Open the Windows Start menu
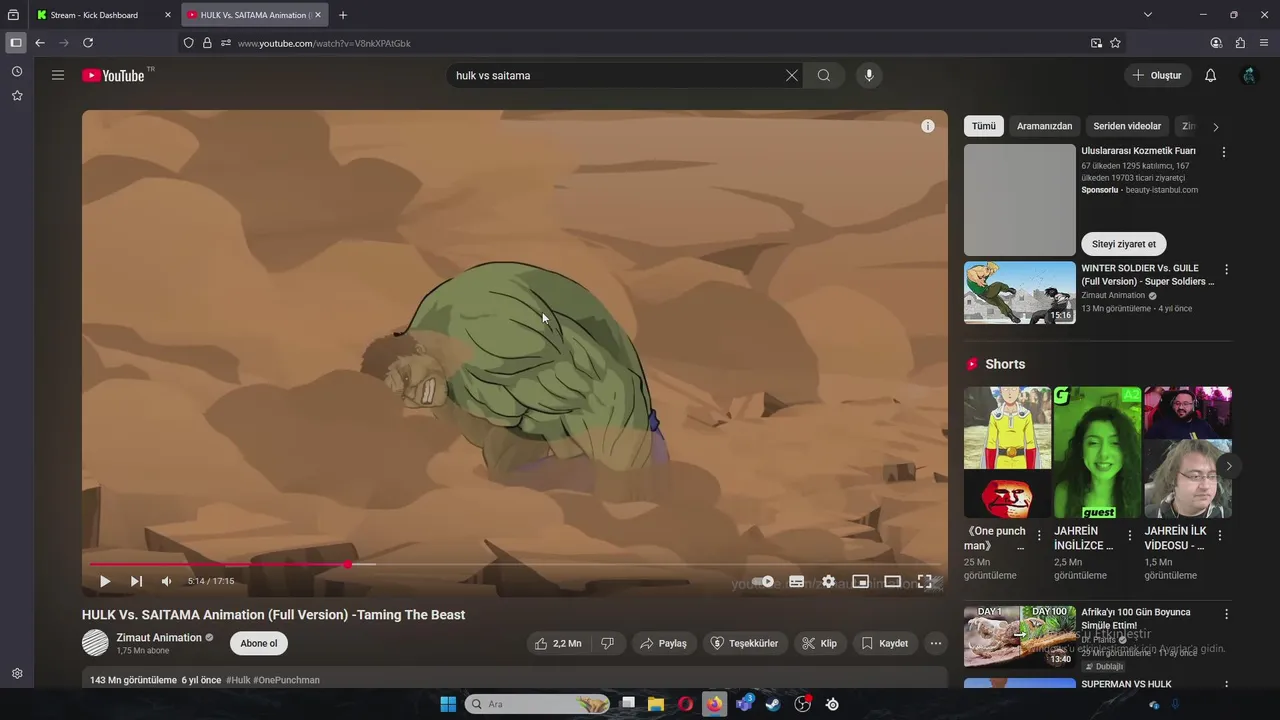This screenshot has height=720, width=1280. point(448,704)
